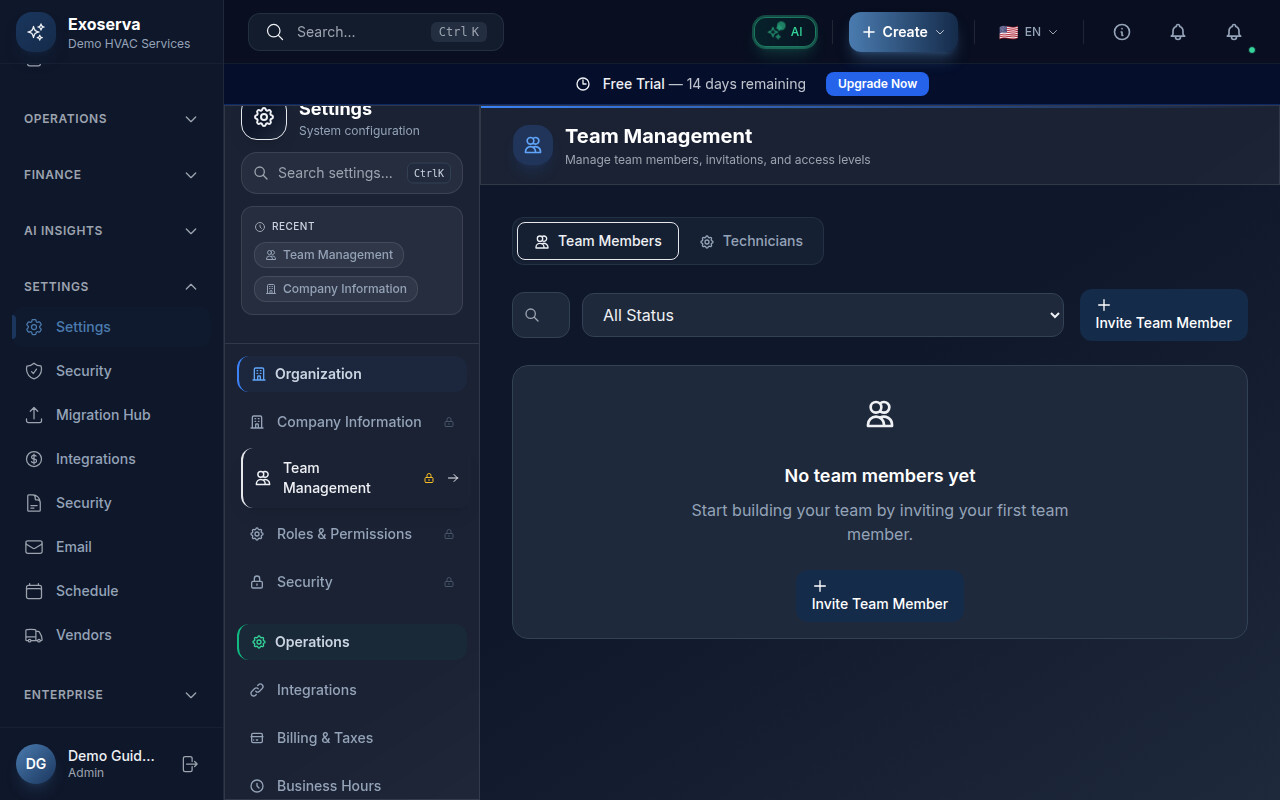Open the Integrations dollar icon item in sidebar
Image resolution: width=1280 pixels, height=800 pixels.
[x=95, y=459]
